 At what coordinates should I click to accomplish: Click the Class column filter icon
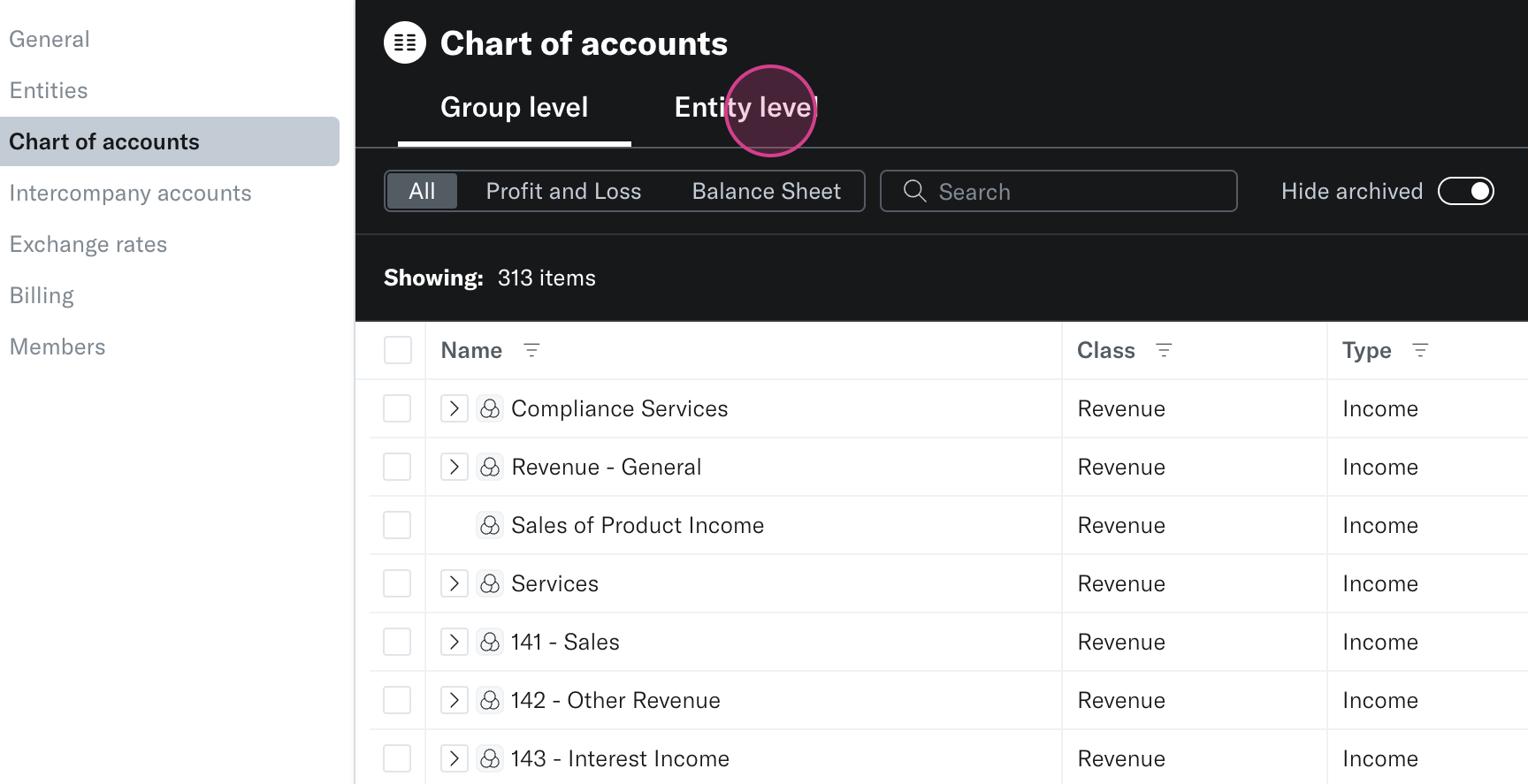pyautogui.click(x=1164, y=350)
